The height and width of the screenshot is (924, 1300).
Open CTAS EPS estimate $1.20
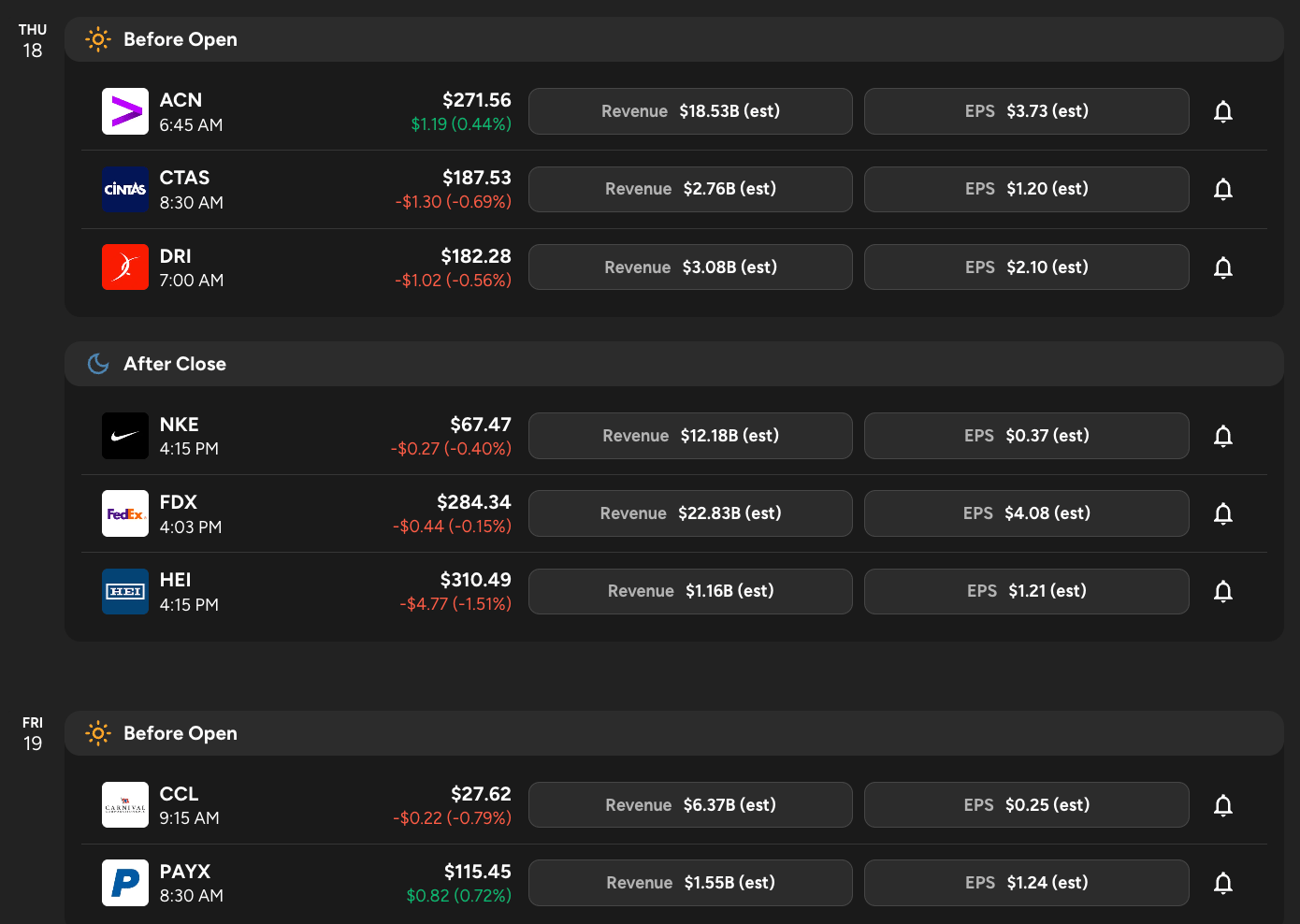tap(1027, 189)
